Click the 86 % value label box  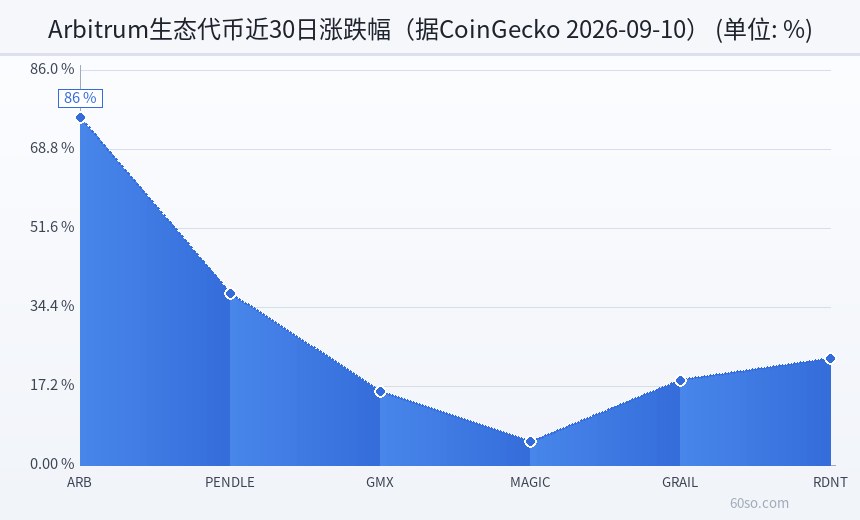80,98
